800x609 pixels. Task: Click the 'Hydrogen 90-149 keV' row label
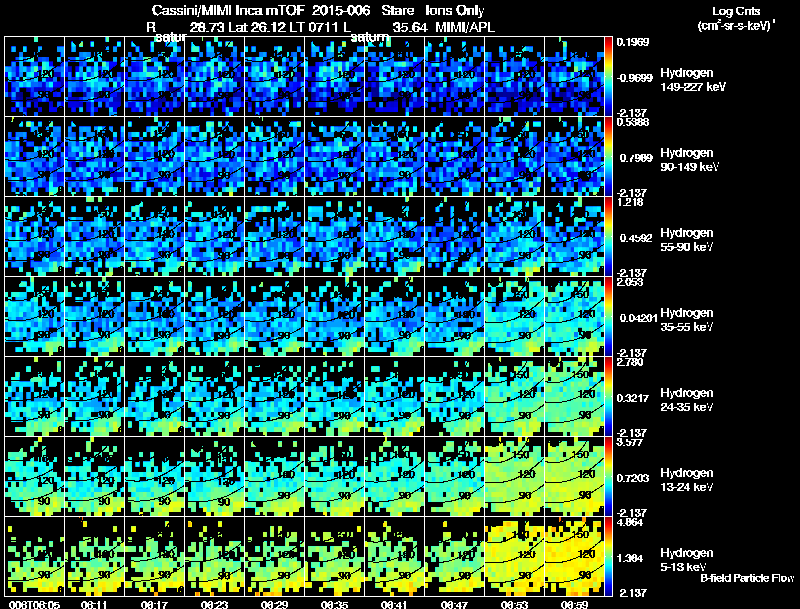(690, 160)
